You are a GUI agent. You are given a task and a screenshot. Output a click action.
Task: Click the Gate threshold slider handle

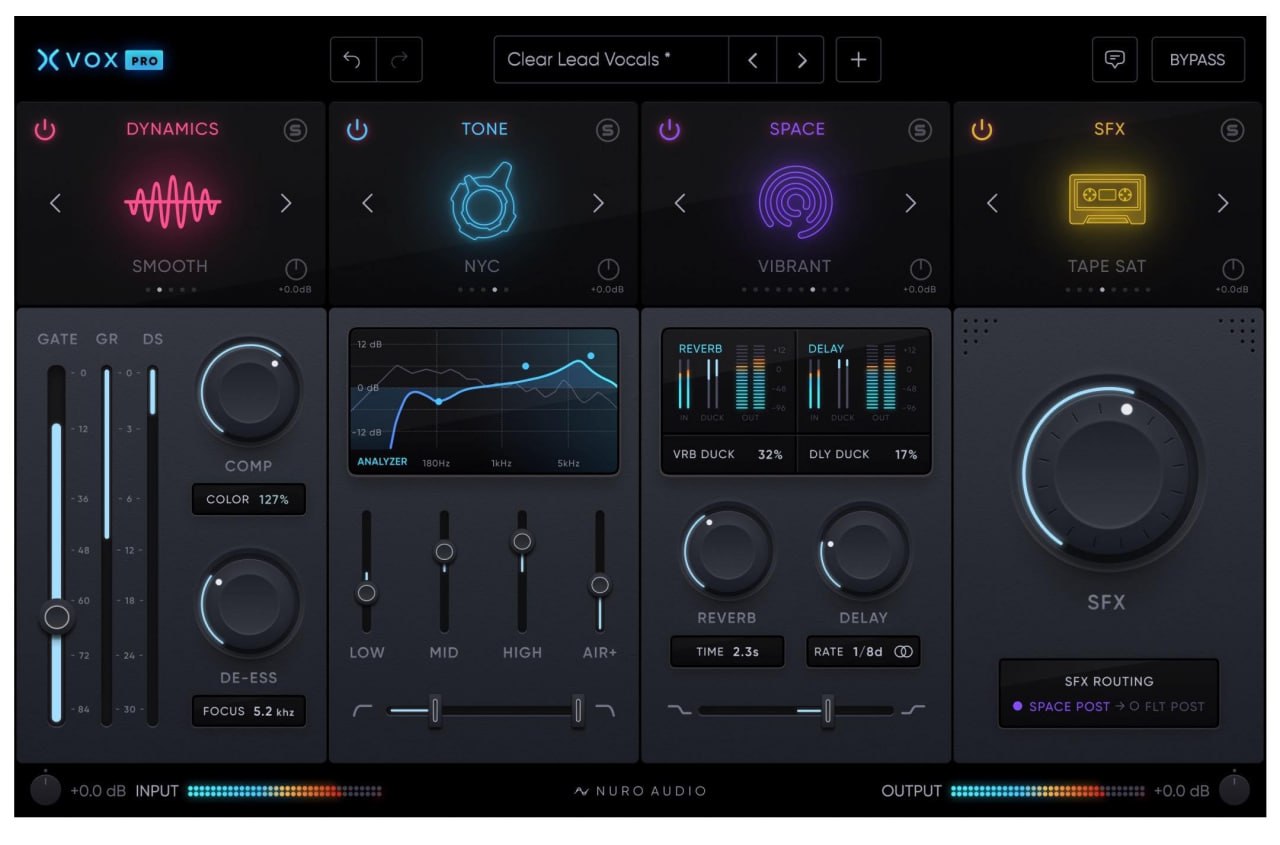click(57, 617)
